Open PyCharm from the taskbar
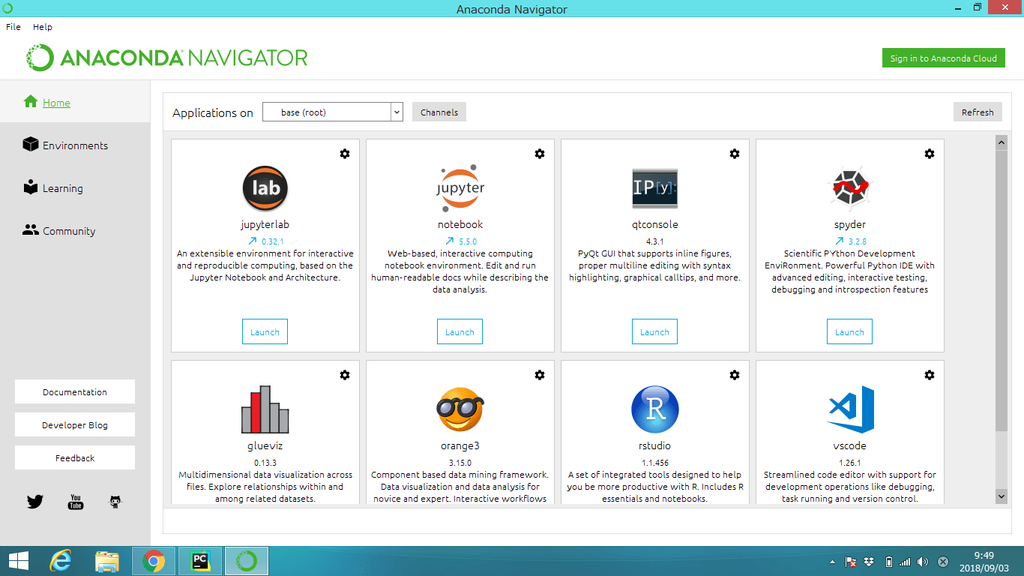The width and height of the screenshot is (1024, 576). tap(200, 561)
